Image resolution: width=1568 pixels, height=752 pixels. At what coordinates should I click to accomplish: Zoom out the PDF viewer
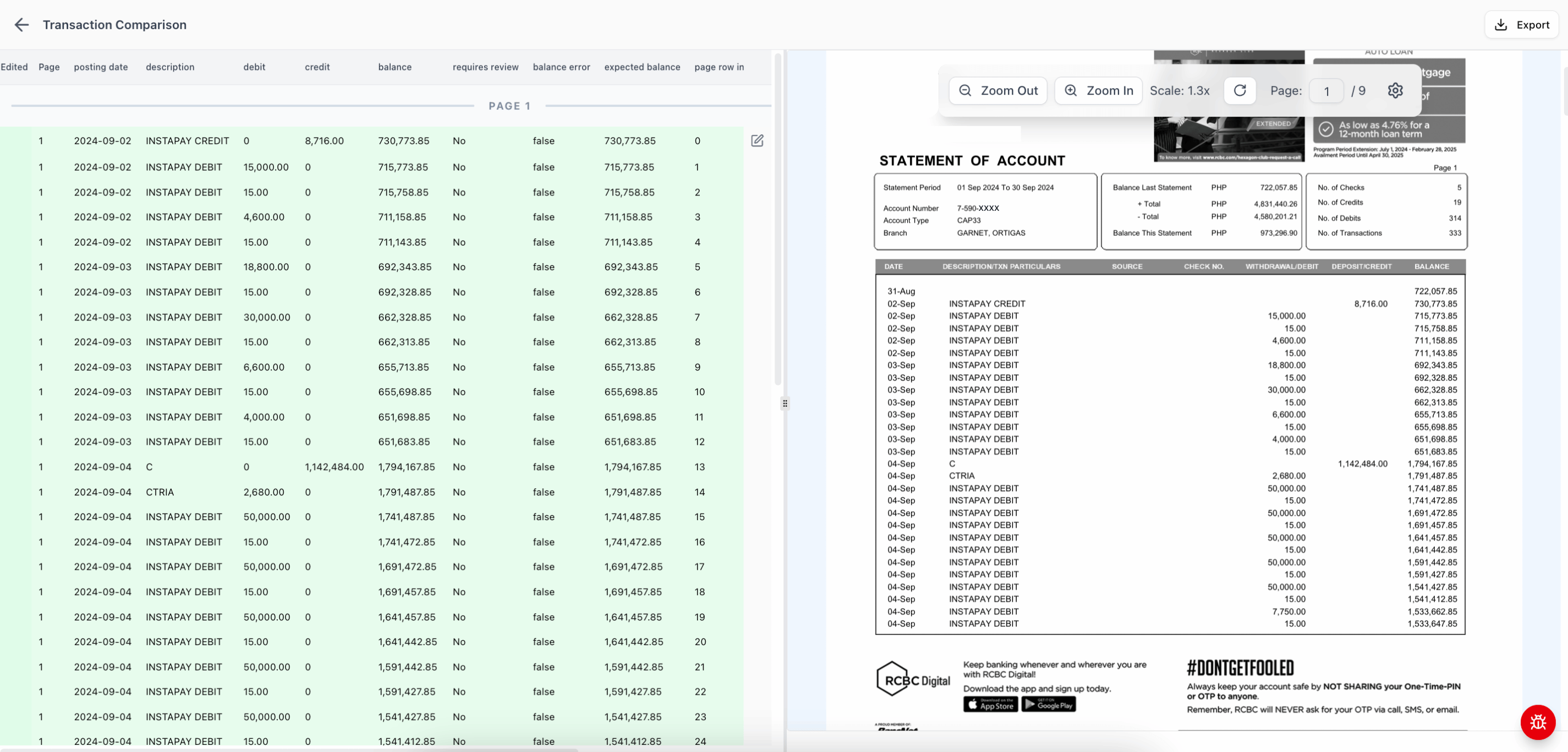point(997,91)
